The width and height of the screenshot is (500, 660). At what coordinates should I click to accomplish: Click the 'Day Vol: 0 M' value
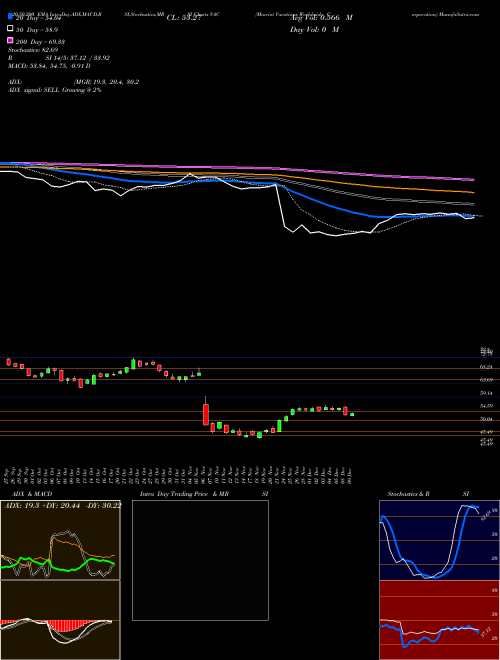pyautogui.click(x=314, y=29)
